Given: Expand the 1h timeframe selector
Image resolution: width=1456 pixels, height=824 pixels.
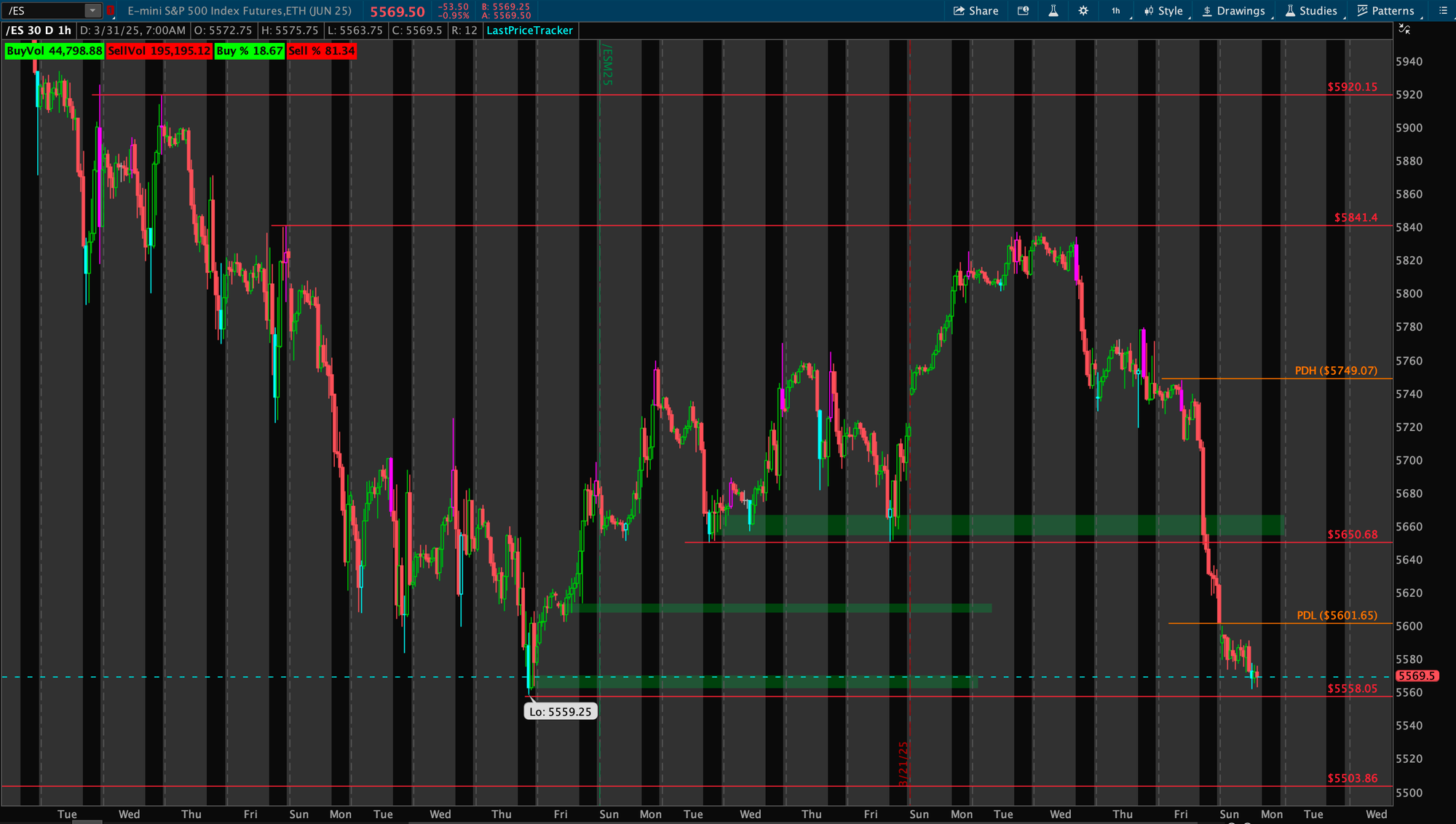Looking at the screenshot, I should click(1116, 11).
